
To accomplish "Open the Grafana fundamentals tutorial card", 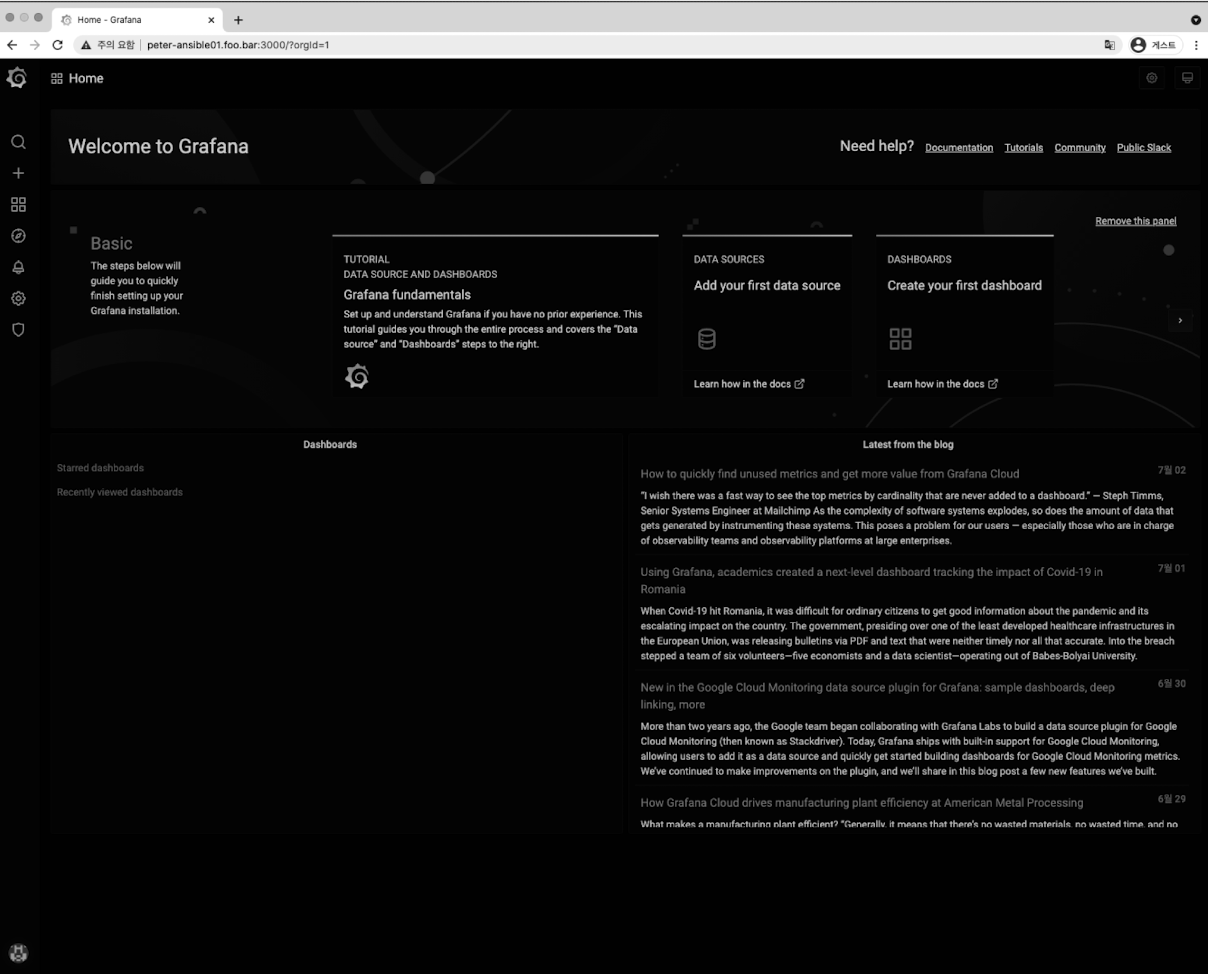I will 495,315.
